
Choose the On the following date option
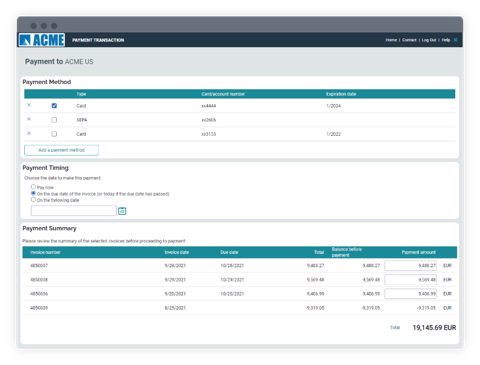(x=33, y=199)
